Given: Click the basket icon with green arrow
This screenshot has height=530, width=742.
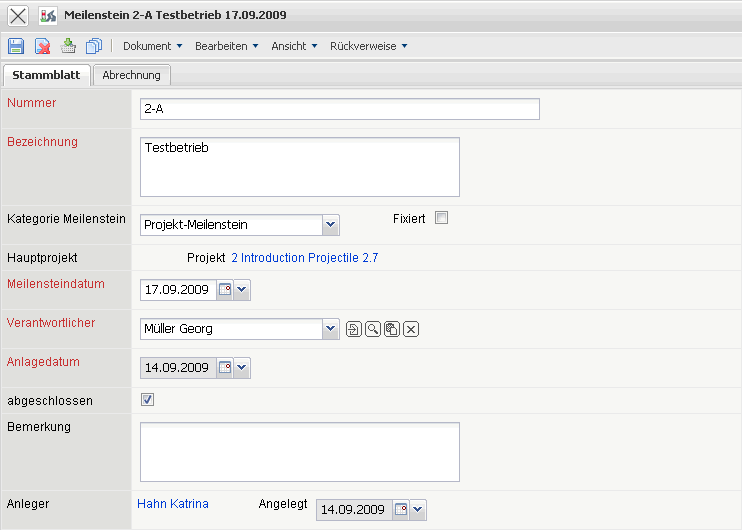Looking at the screenshot, I should (68, 46).
